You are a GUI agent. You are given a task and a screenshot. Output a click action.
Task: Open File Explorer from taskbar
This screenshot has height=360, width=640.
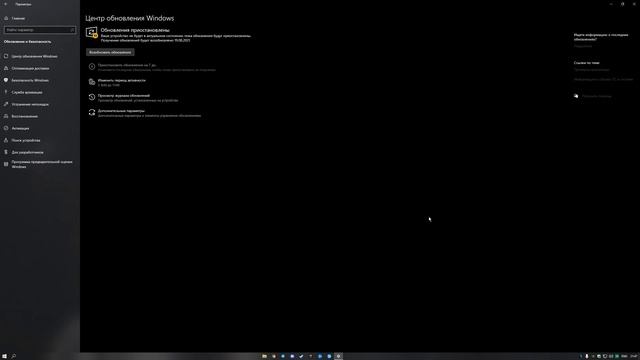pyautogui.click(x=264, y=356)
